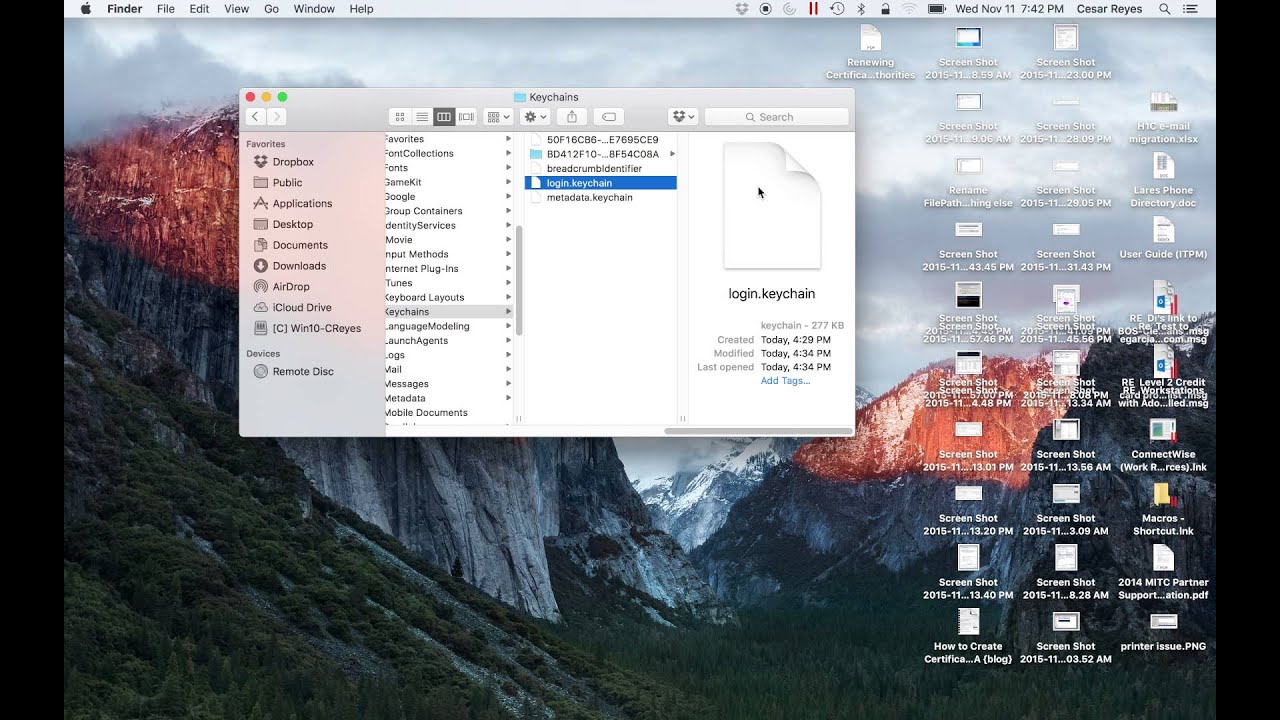Expand the Input Methods folder arrow
Image resolution: width=1280 pixels, height=720 pixels.
pyautogui.click(x=508, y=254)
